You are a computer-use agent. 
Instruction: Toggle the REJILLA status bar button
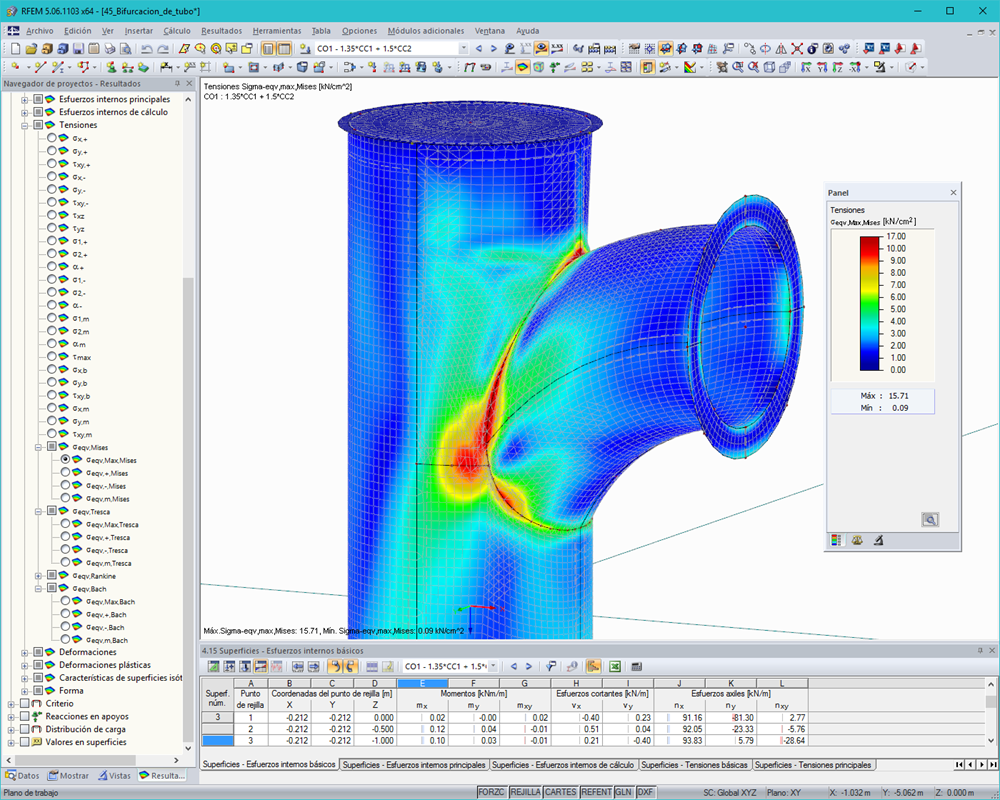[526, 792]
